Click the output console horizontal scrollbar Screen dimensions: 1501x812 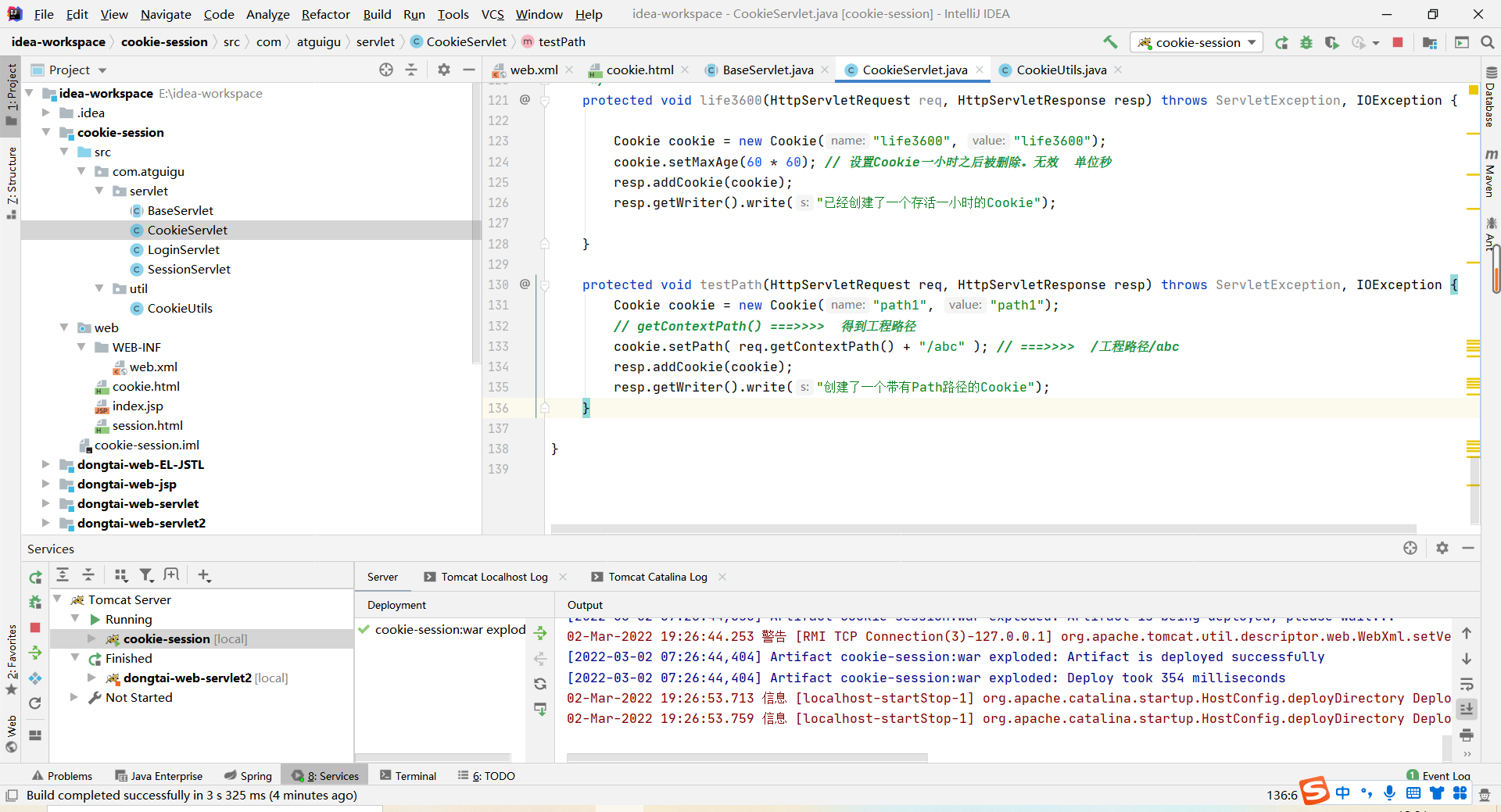pos(747,757)
